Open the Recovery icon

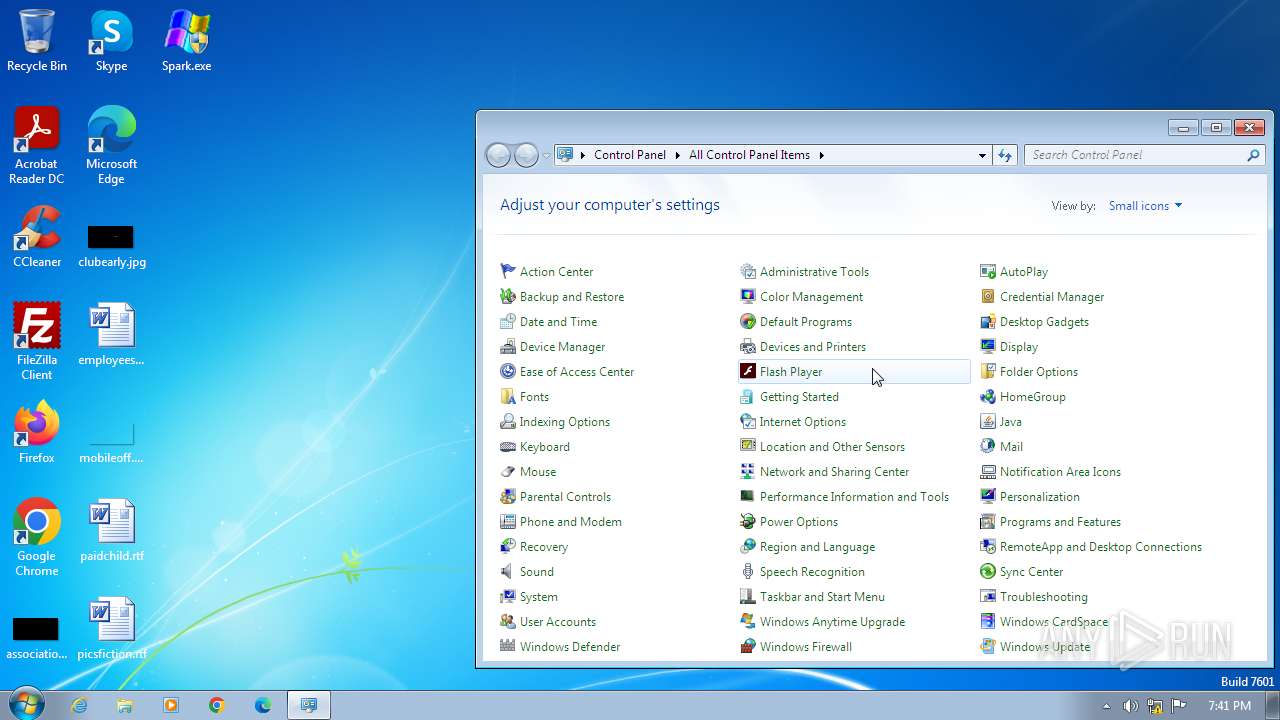tap(508, 547)
